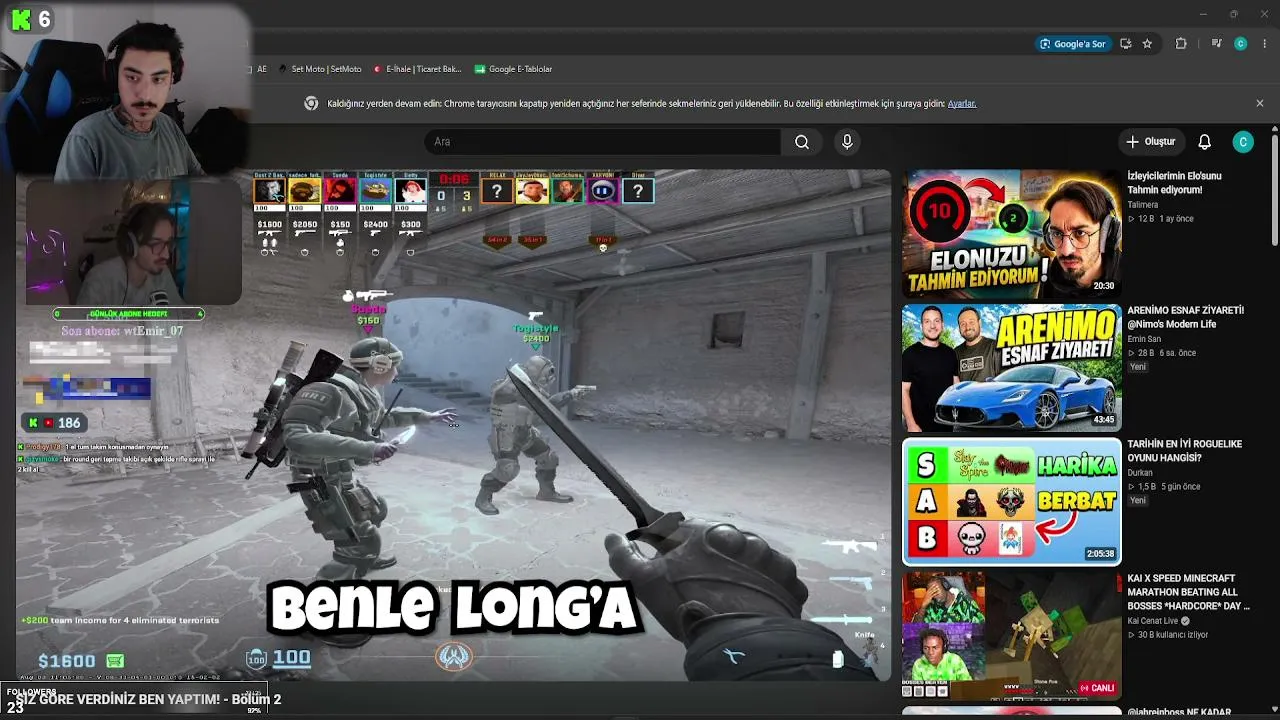Image resolution: width=1280 pixels, height=720 pixels.
Task: Click the green buy-cart icon beside $1600
Action: click(x=115, y=661)
